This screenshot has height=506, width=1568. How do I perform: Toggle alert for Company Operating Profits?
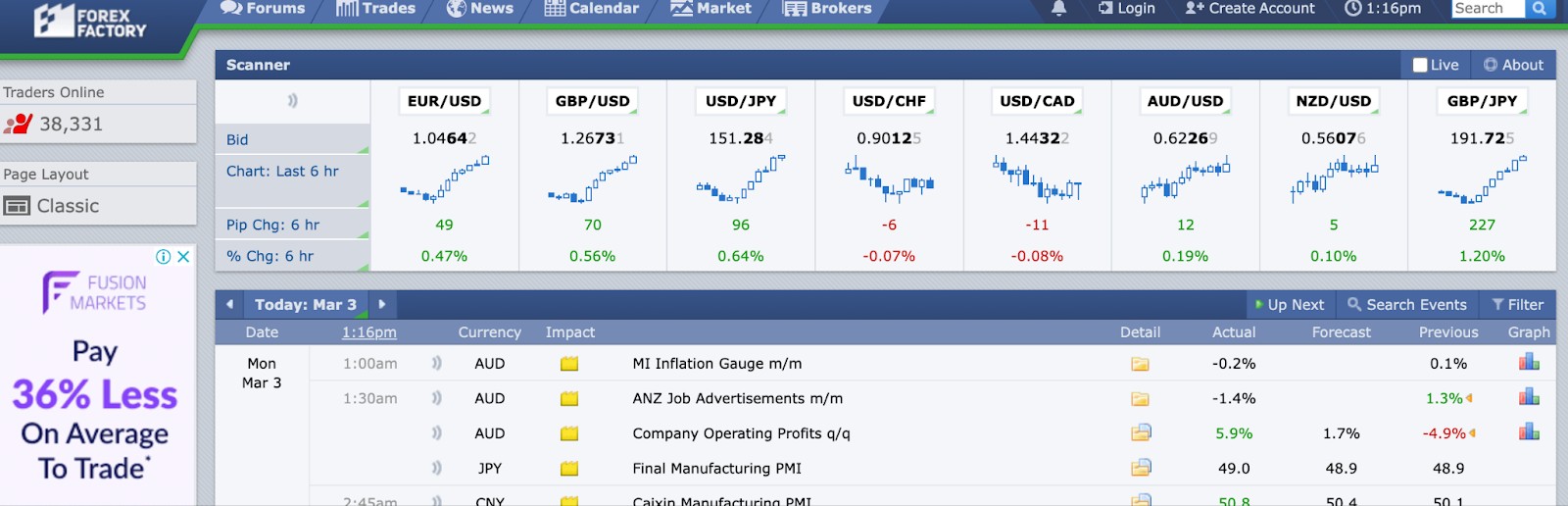437,433
